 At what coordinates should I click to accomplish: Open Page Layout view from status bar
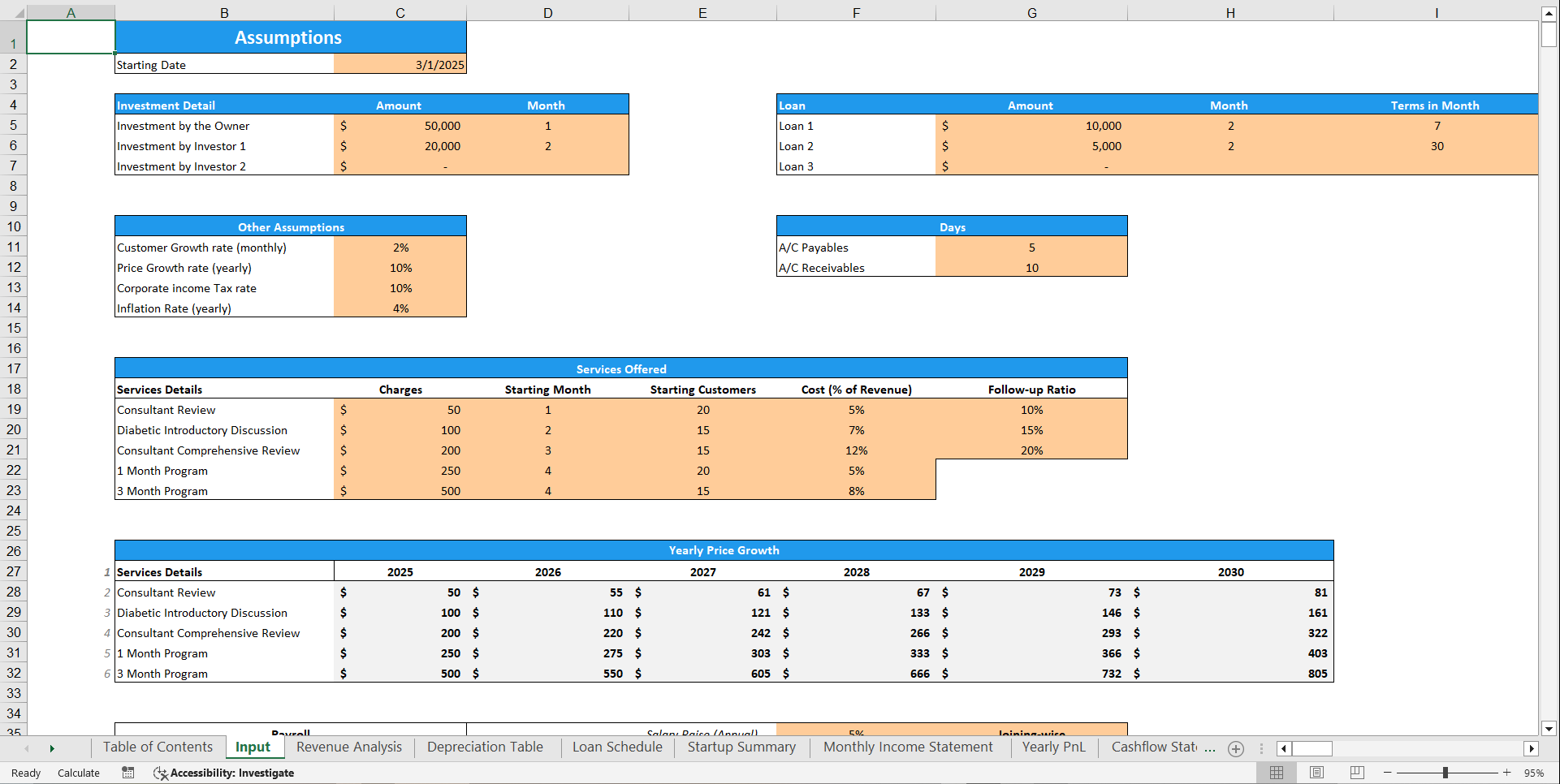(1316, 773)
